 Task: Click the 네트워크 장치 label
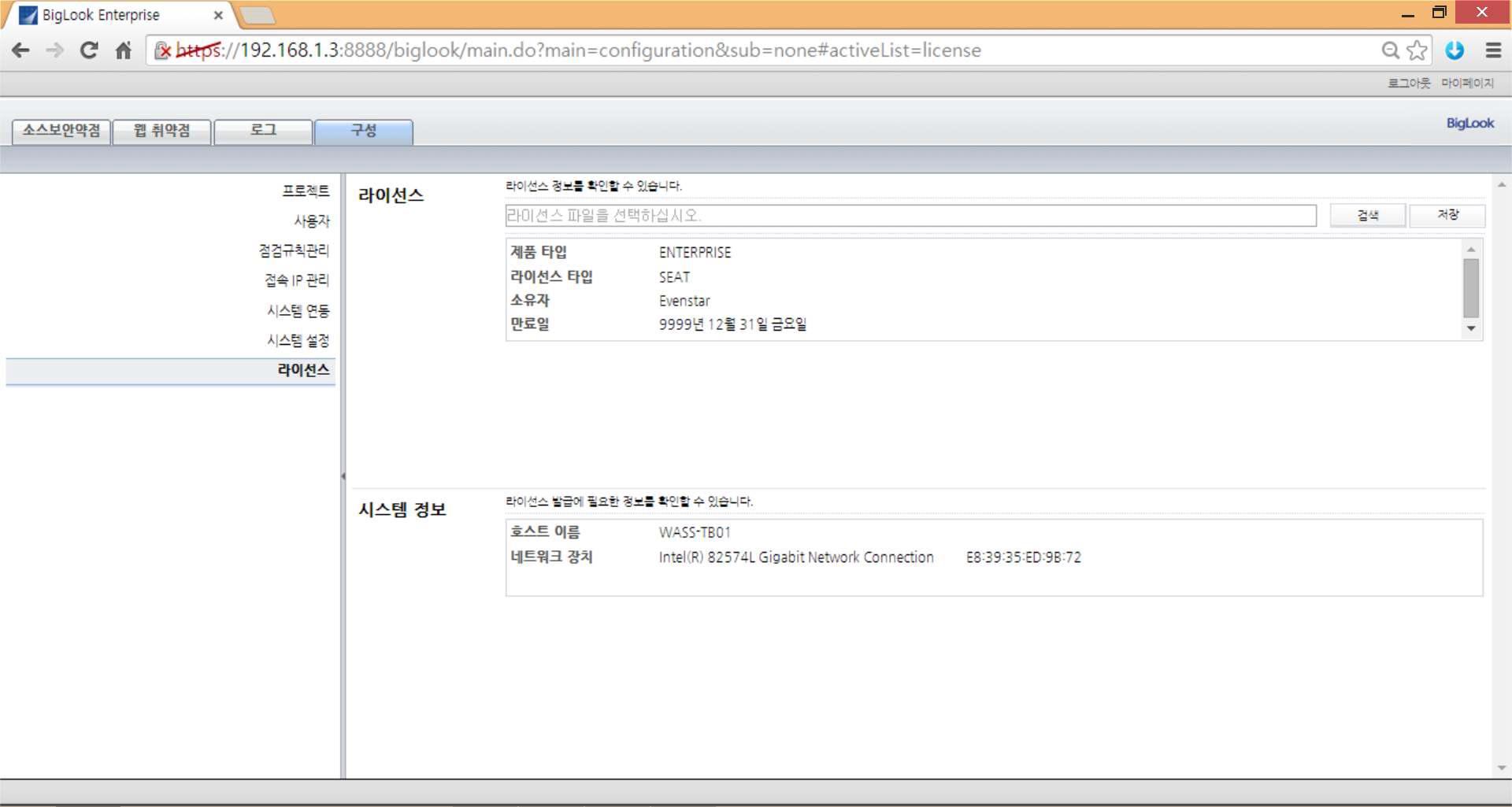click(551, 557)
